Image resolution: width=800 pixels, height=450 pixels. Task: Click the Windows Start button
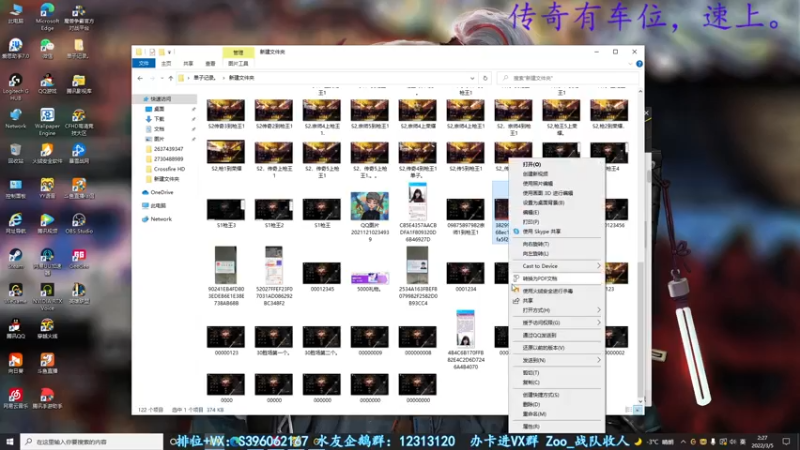coord(10,441)
